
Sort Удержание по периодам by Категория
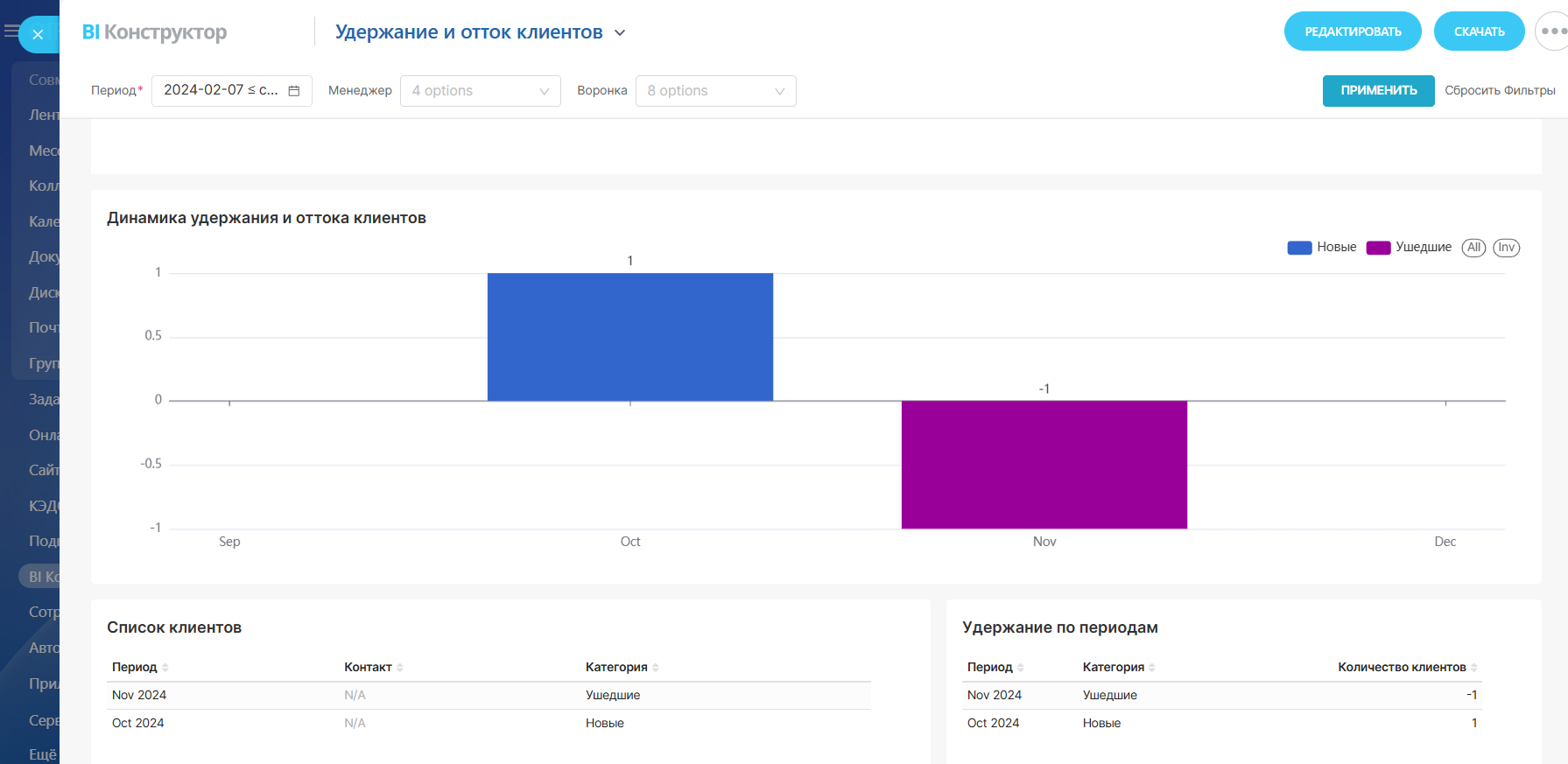[1152, 668]
